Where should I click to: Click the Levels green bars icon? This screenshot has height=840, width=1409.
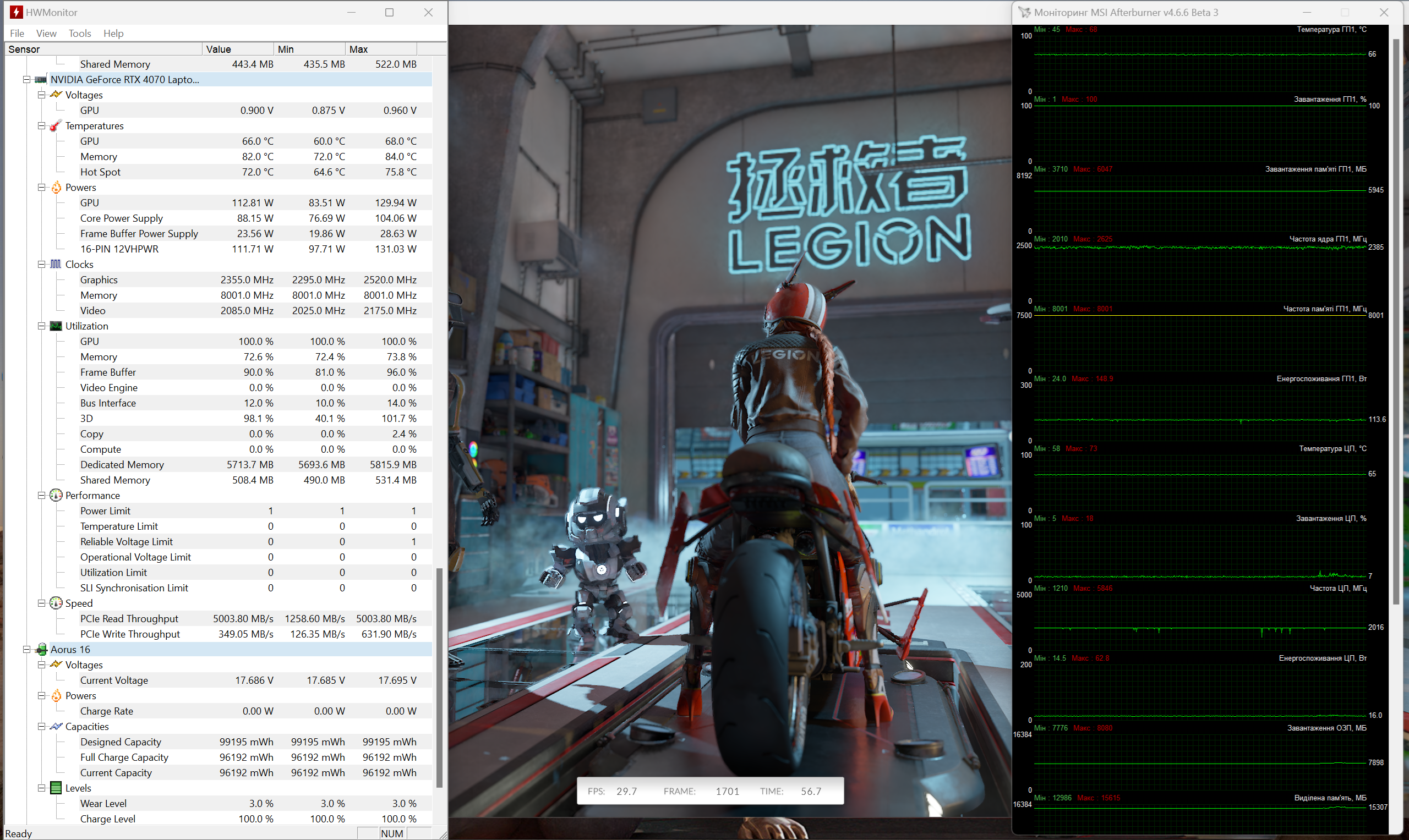pyautogui.click(x=56, y=788)
